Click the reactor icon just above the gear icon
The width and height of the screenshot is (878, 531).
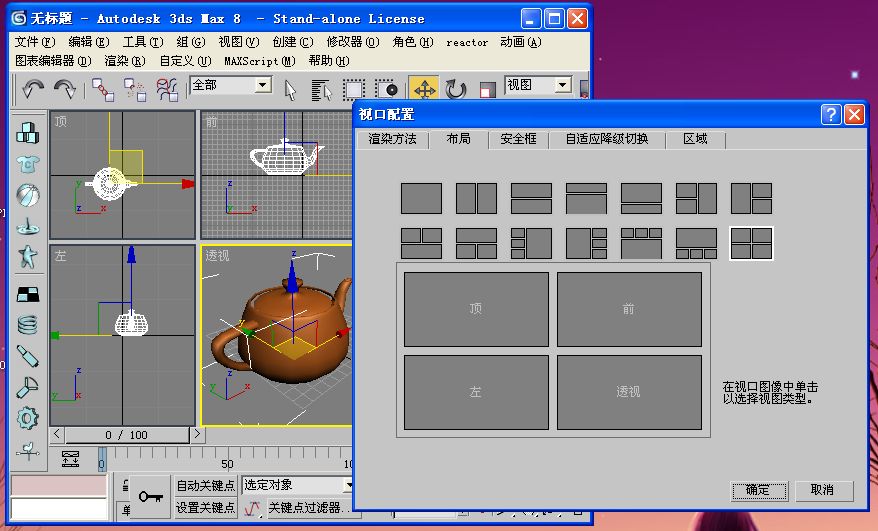27,387
